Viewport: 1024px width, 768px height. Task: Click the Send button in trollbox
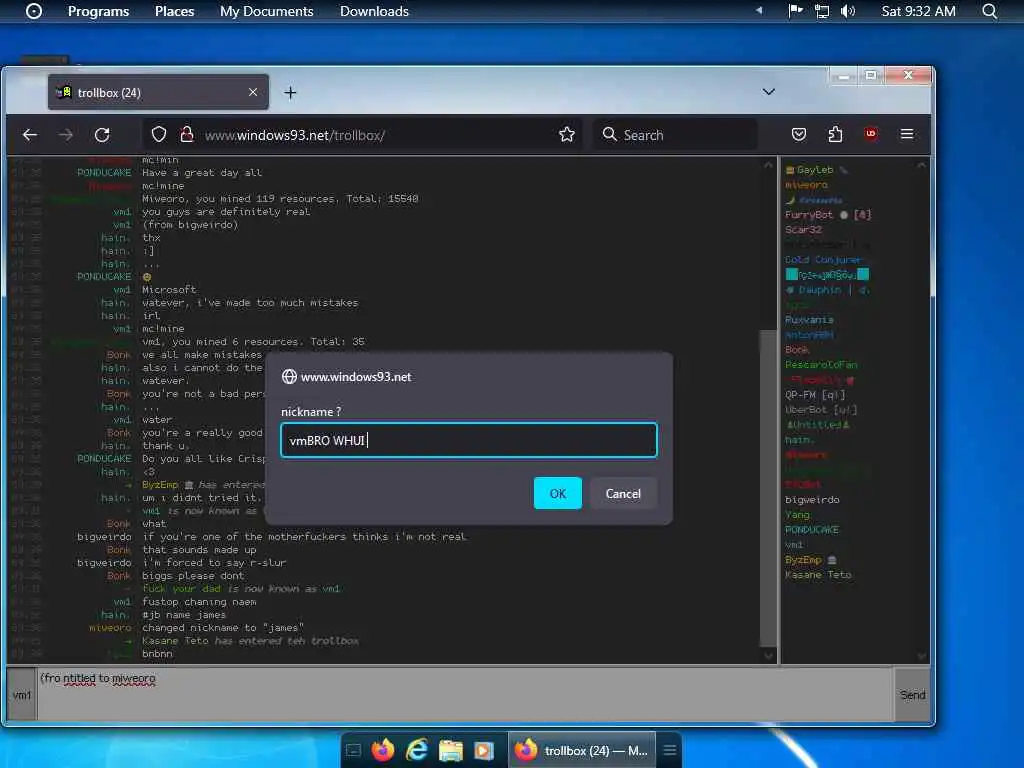click(x=912, y=694)
